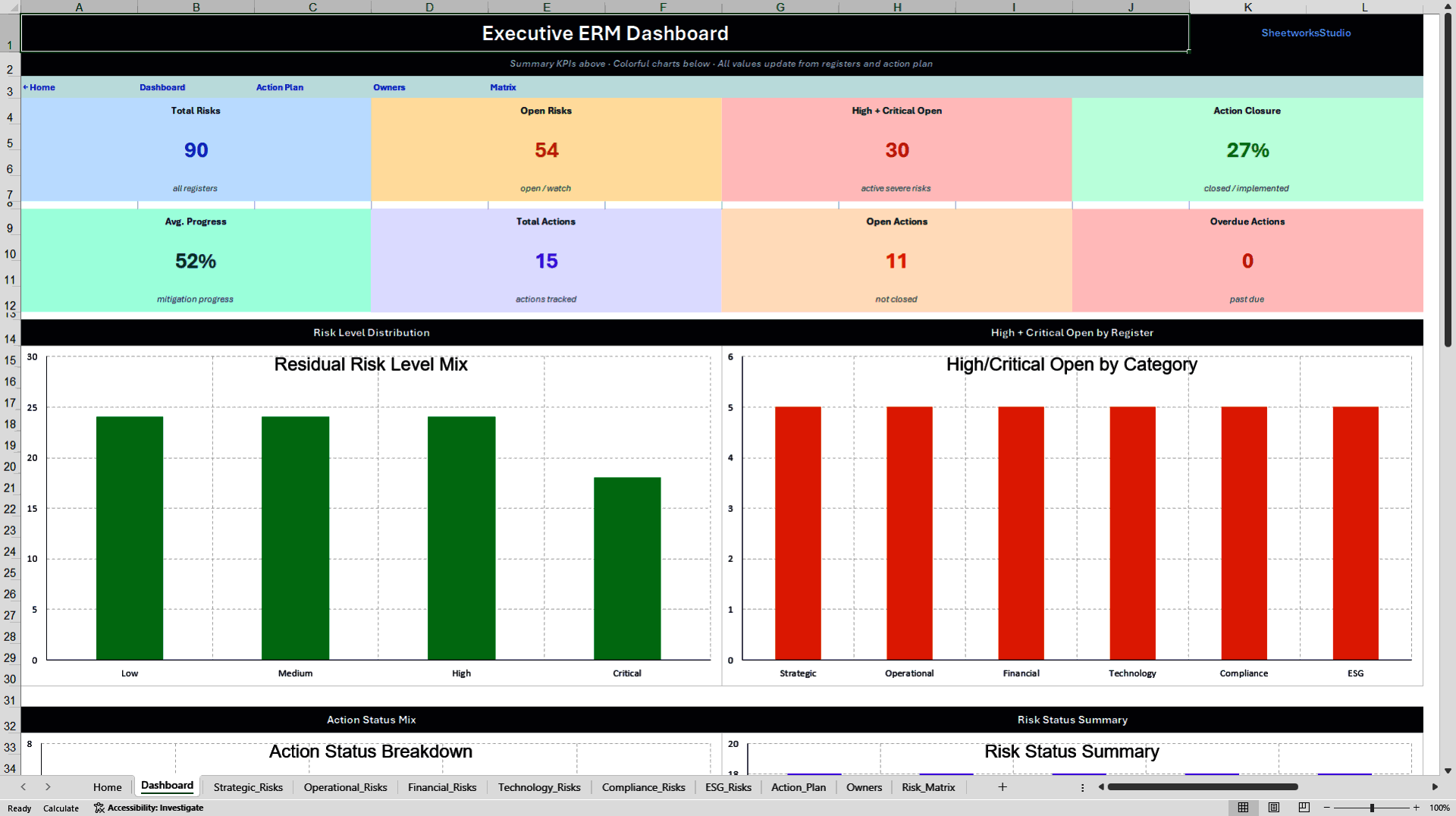The height and width of the screenshot is (816, 1456).
Task: Add a new sheet with plus icon
Action: pyautogui.click(x=1003, y=787)
